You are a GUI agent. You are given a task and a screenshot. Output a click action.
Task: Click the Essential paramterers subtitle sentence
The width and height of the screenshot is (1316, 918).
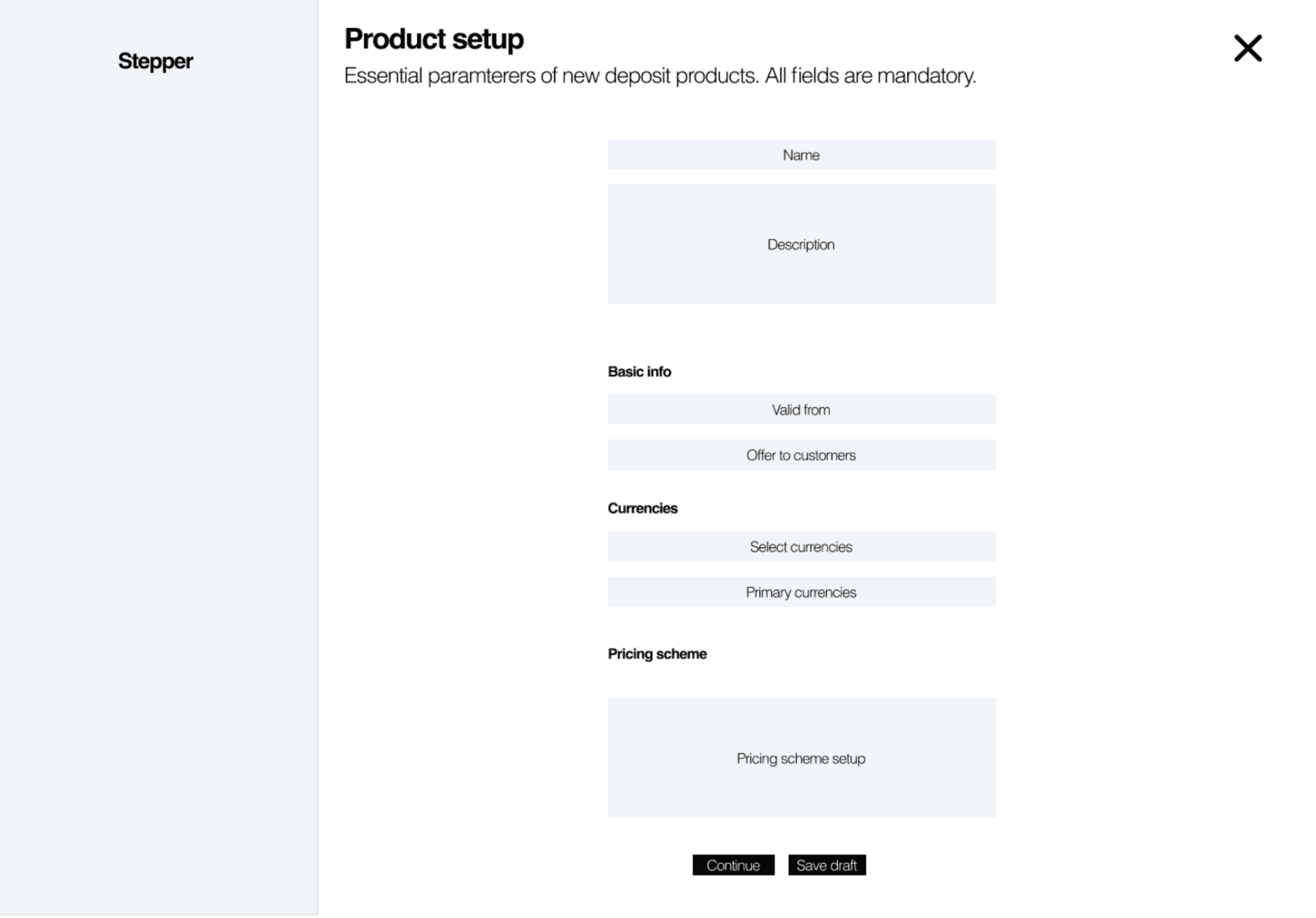pyautogui.click(x=552, y=76)
